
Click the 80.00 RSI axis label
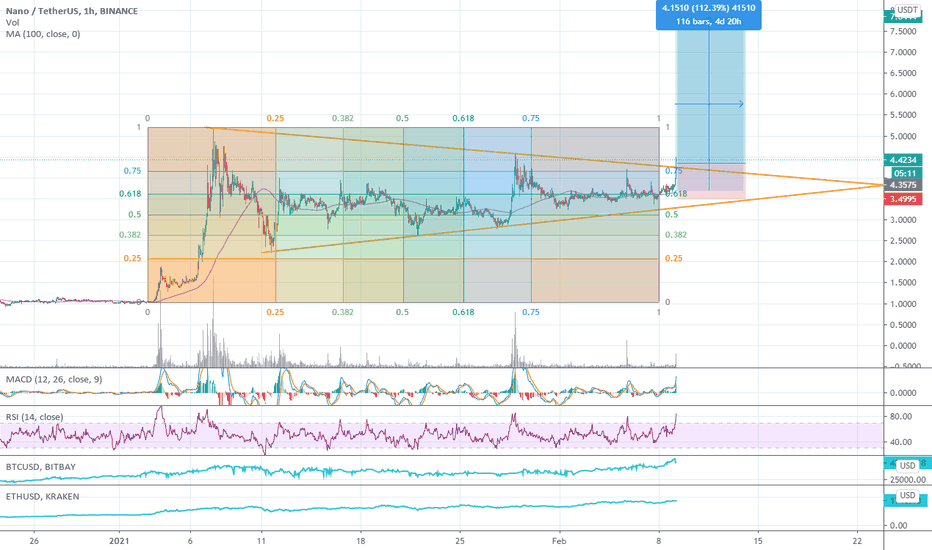click(x=901, y=416)
